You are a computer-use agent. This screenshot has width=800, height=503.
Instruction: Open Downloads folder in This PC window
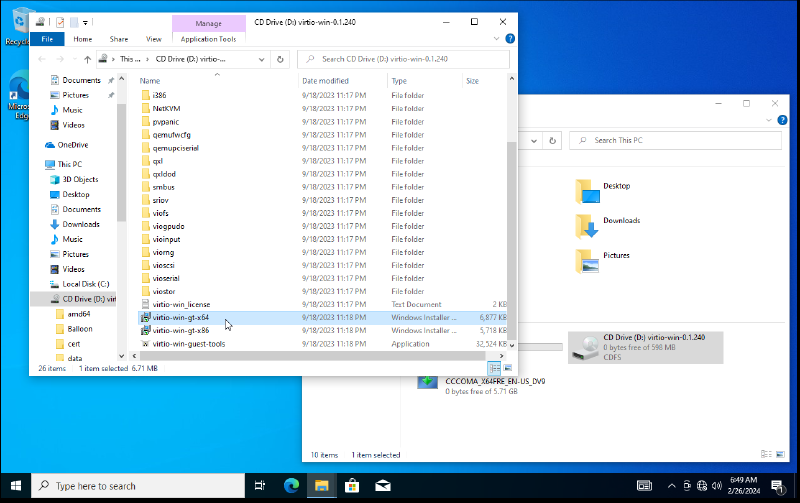[621, 221]
